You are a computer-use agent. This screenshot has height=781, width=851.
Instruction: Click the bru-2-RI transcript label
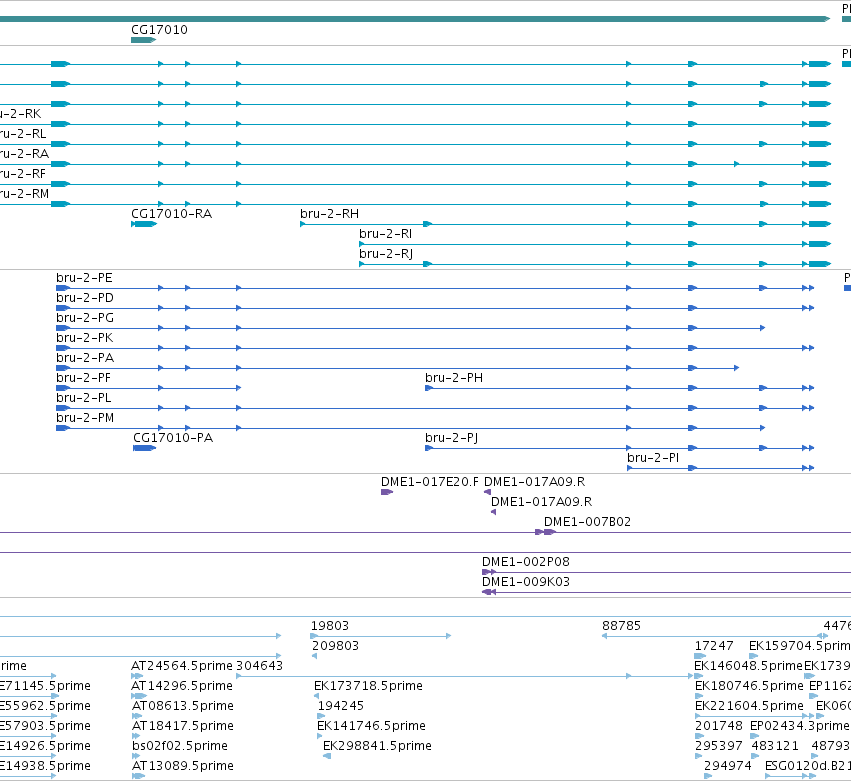click(385, 234)
